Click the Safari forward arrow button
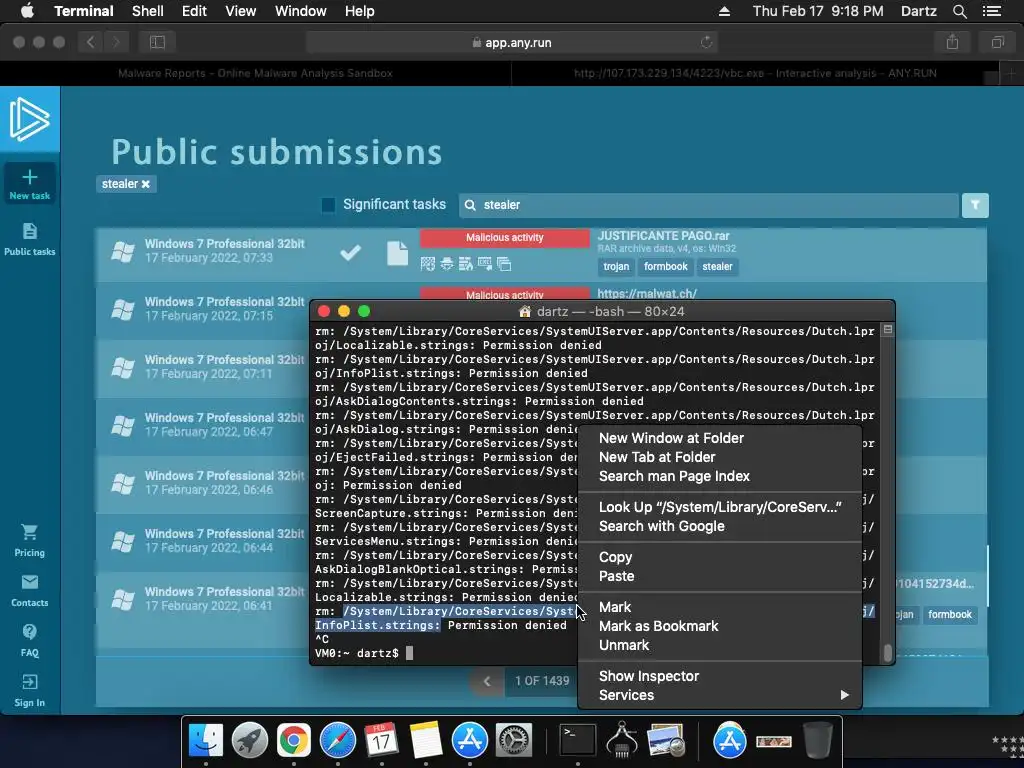1024x768 pixels. point(116,42)
